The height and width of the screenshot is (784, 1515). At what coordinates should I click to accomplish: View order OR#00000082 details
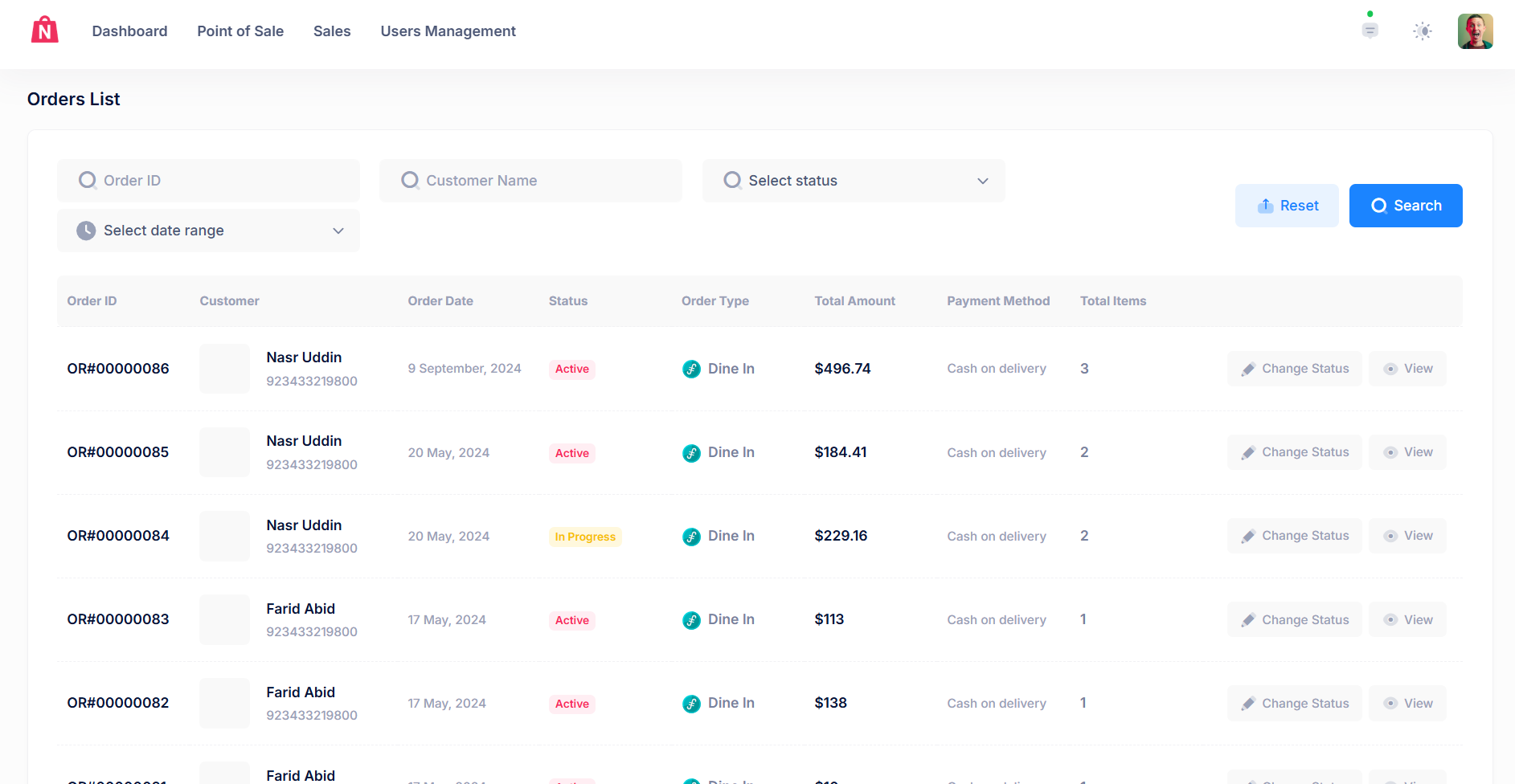pyautogui.click(x=1407, y=703)
